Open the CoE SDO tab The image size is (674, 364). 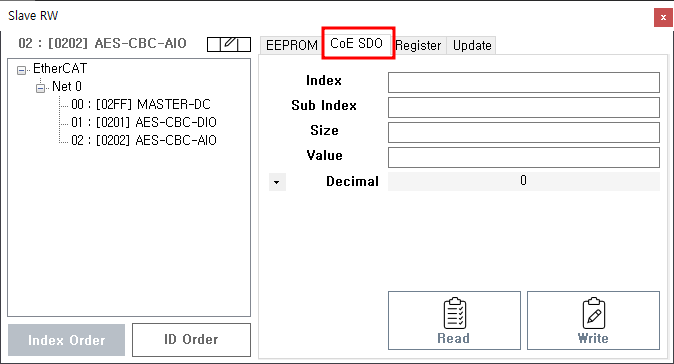coord(356,43)
